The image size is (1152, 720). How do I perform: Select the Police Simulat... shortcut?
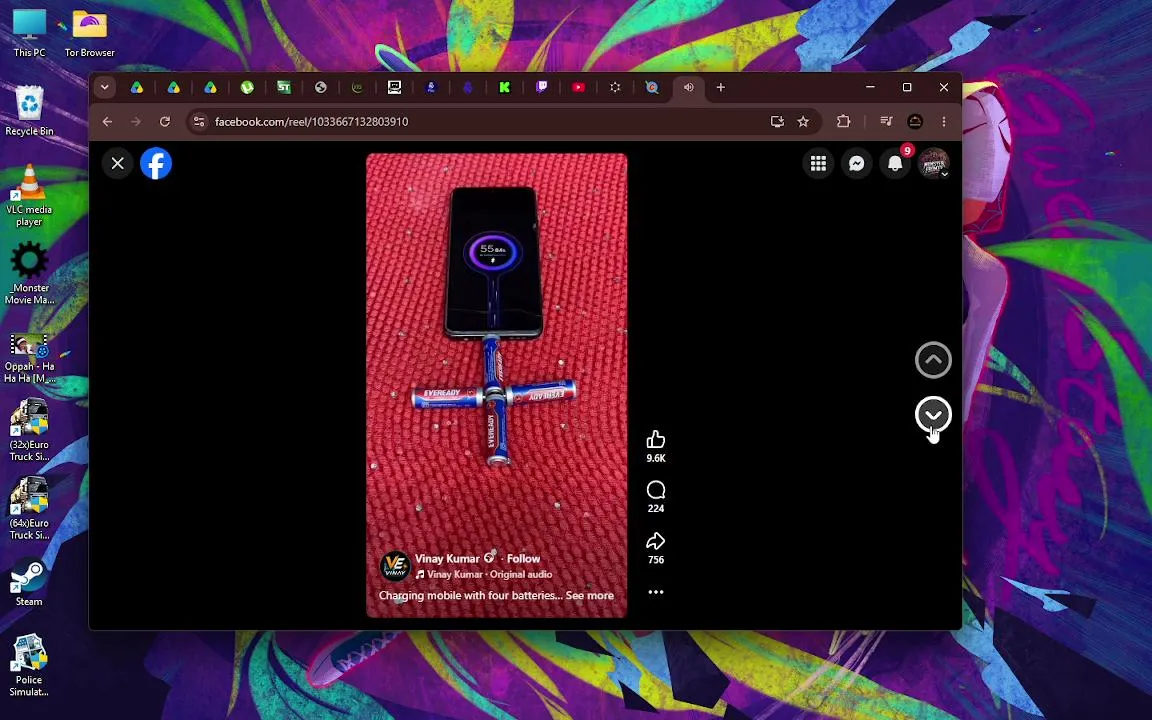pyautogui.click(x=29, y=666)
